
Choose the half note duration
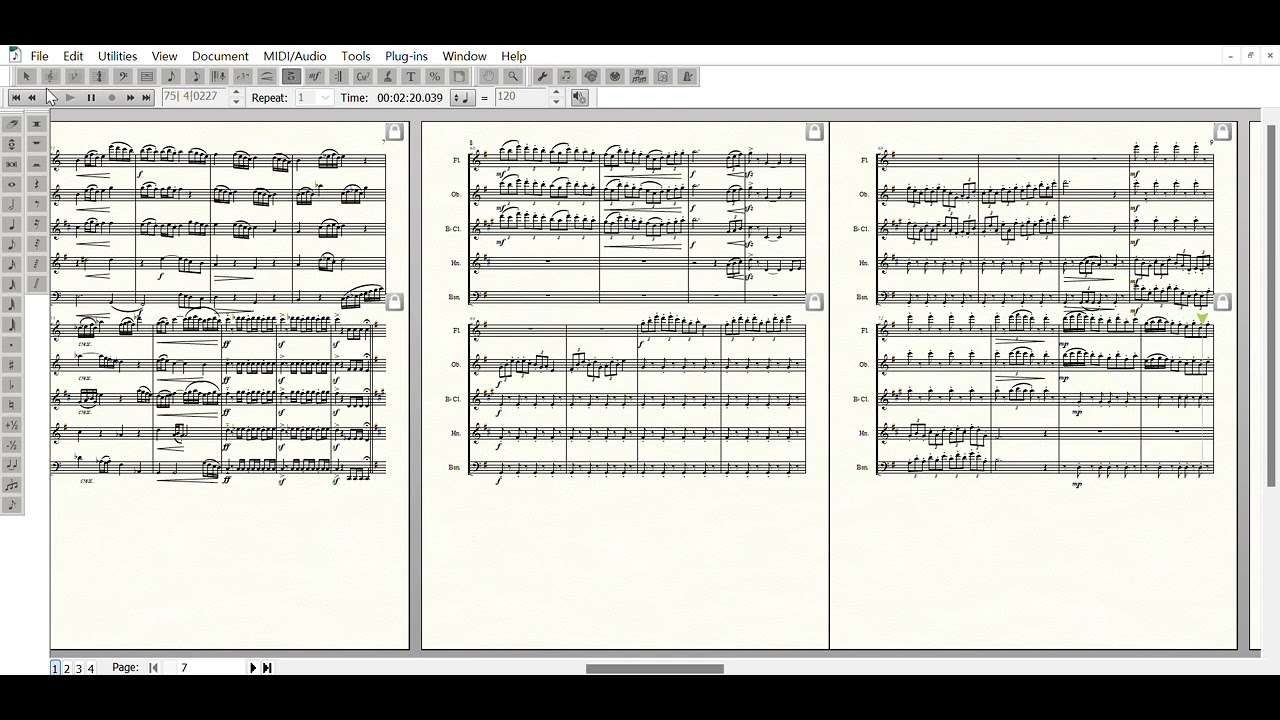(12, 204)
